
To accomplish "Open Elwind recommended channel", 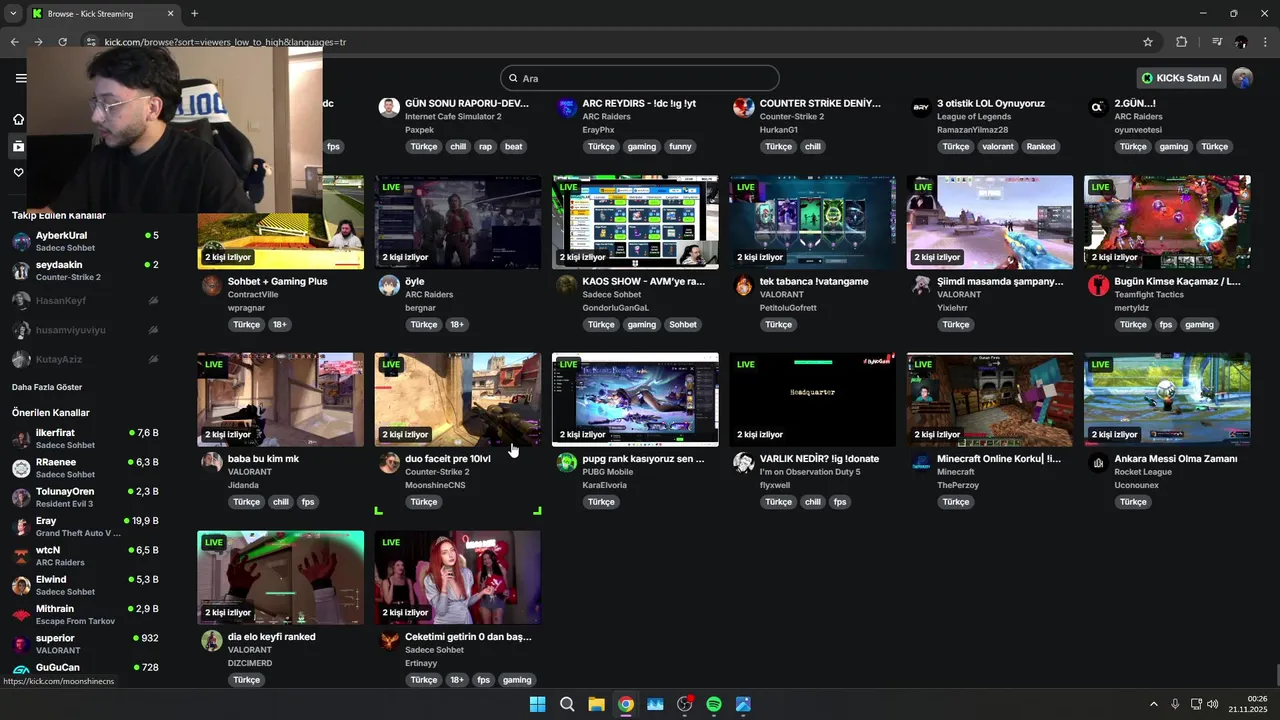I will pos(85,585).
